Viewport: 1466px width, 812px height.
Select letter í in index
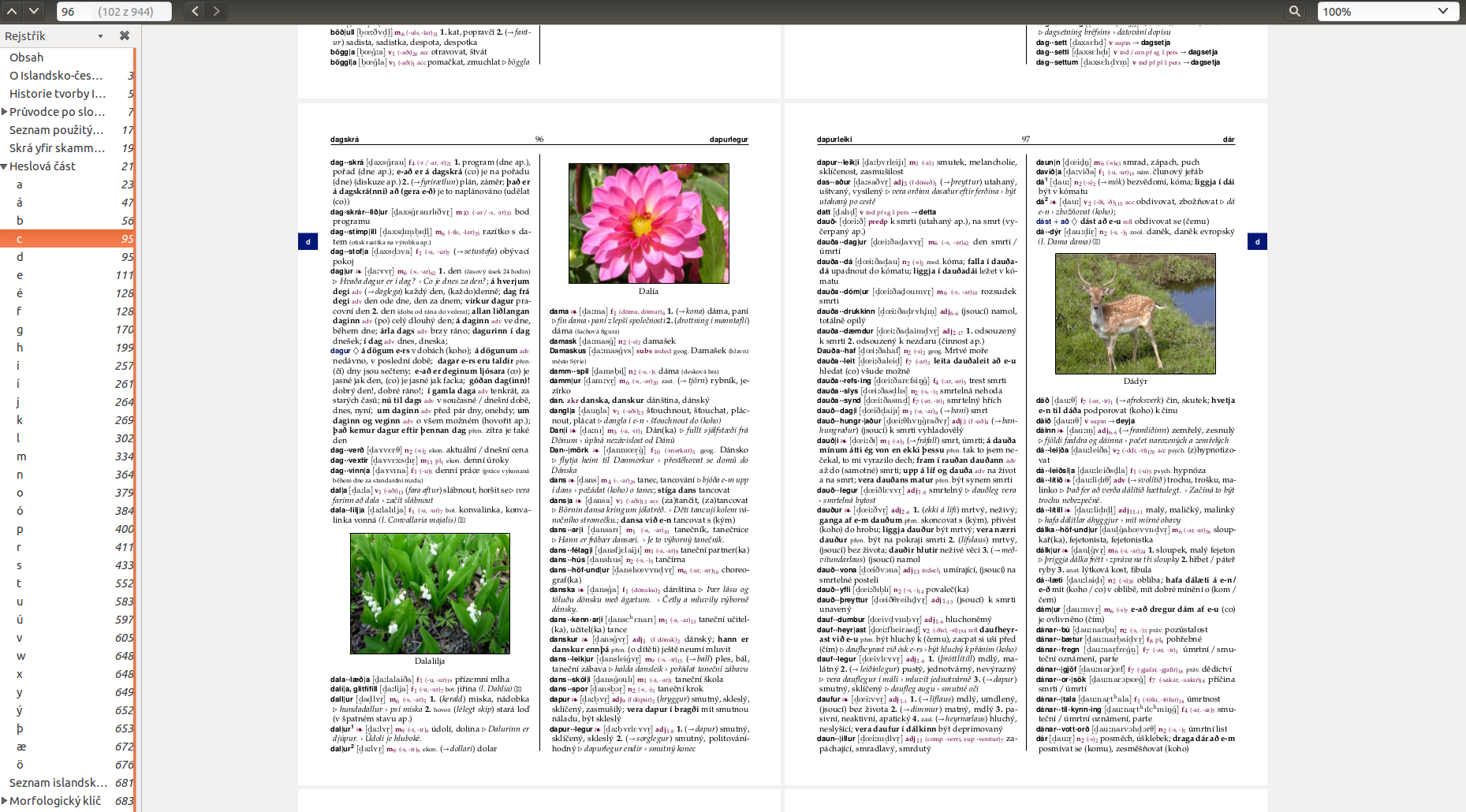click(x=67, y=384)
